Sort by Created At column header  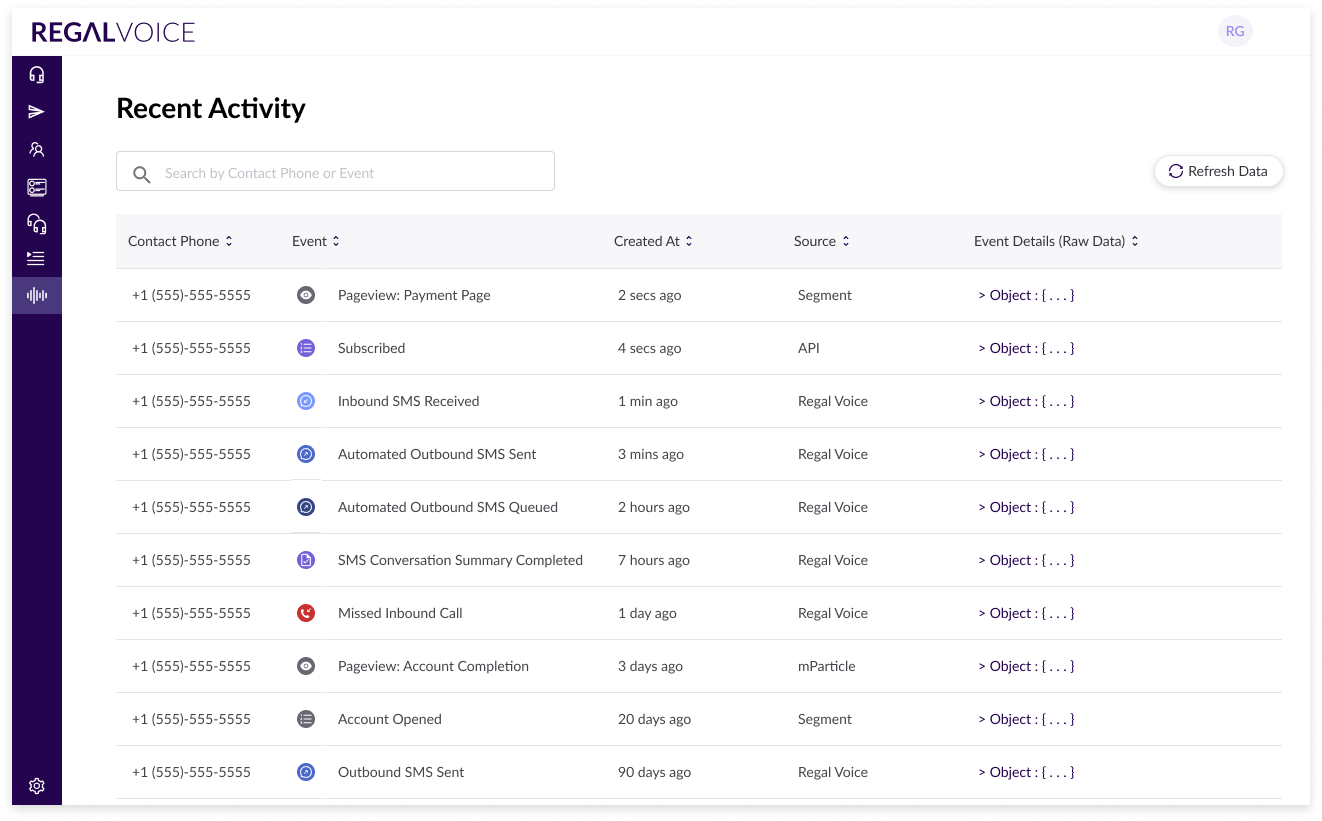tap(653, 241)
